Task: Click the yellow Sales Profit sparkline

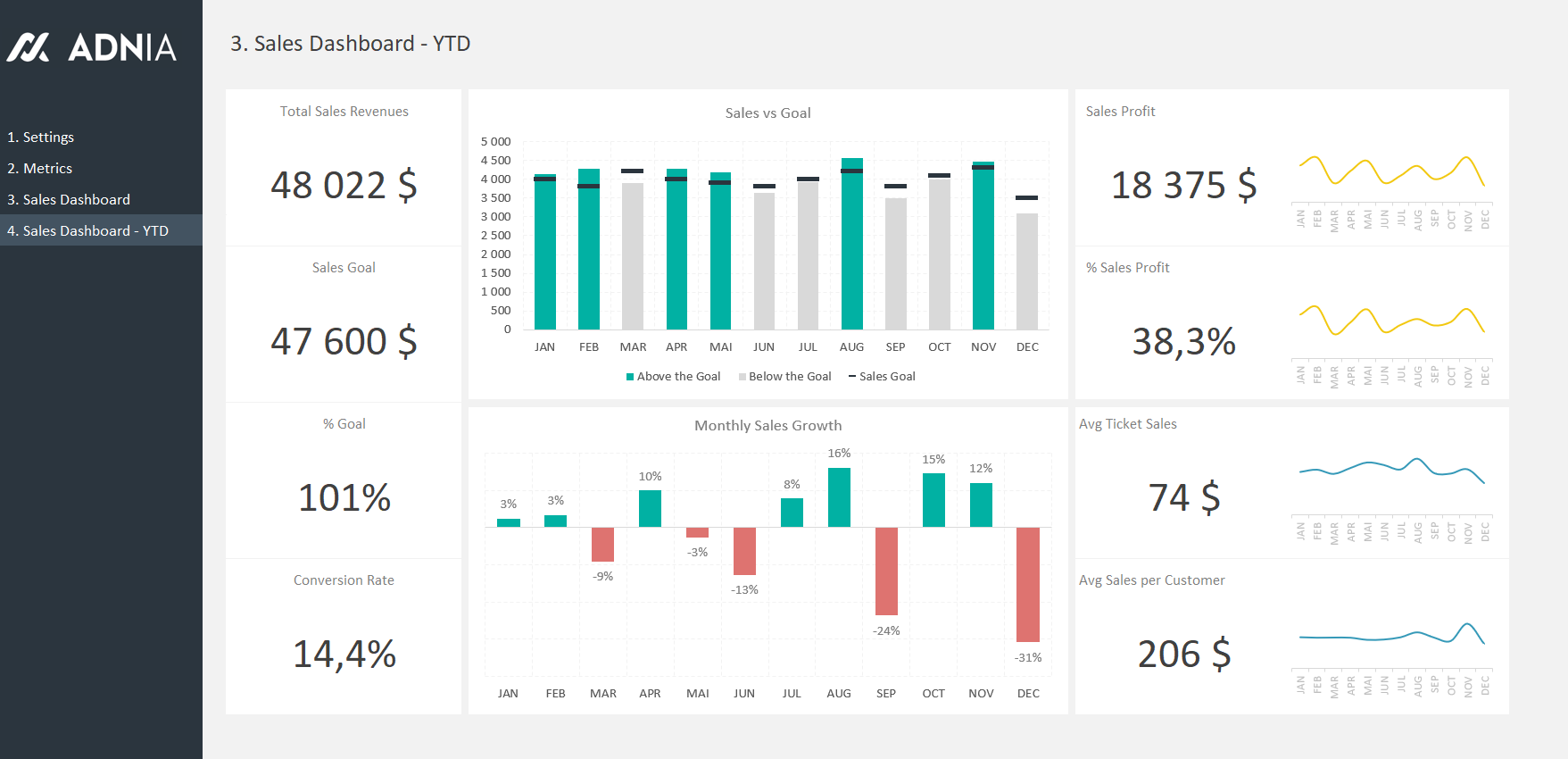Action: 1391,171
